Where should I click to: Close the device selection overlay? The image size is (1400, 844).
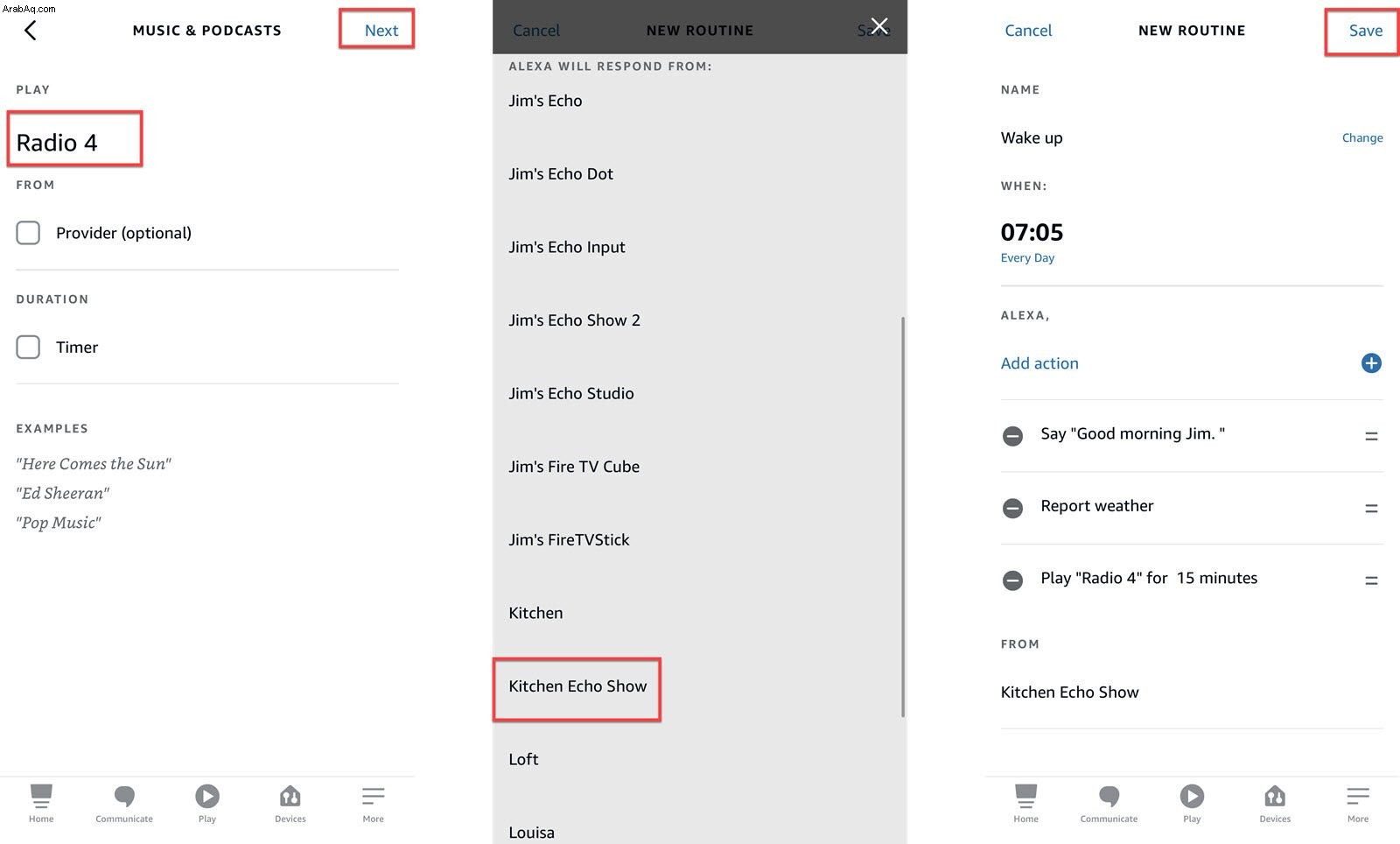(879, 26)
